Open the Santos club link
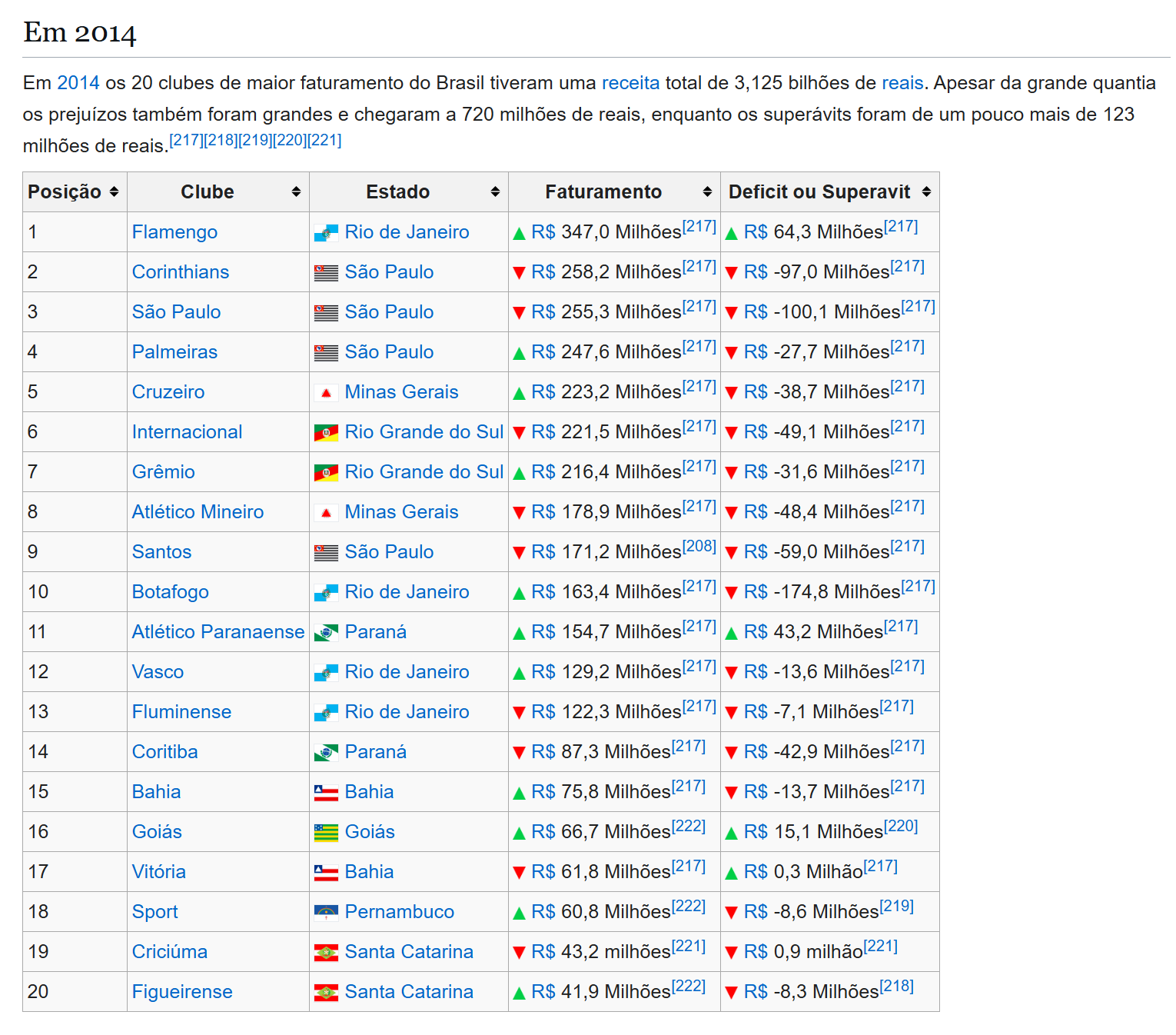Viewport: 1176px width, 1035px height. [x=161, y=552]
